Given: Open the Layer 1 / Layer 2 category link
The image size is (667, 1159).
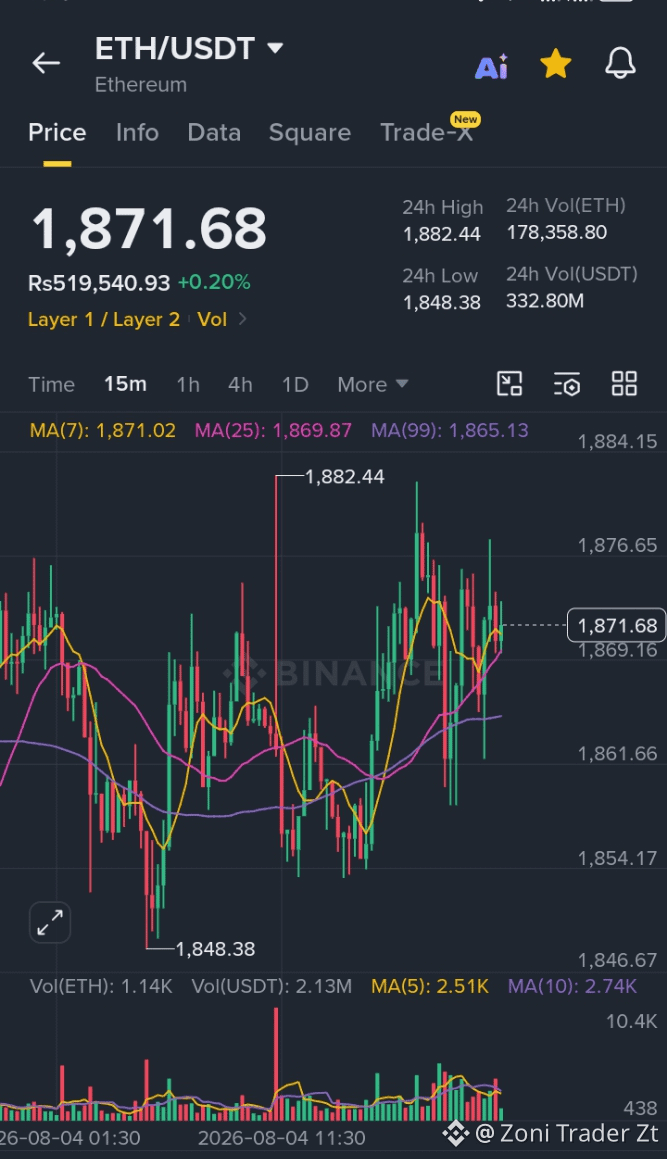Looking at the screenshot, I should [104, 319].
